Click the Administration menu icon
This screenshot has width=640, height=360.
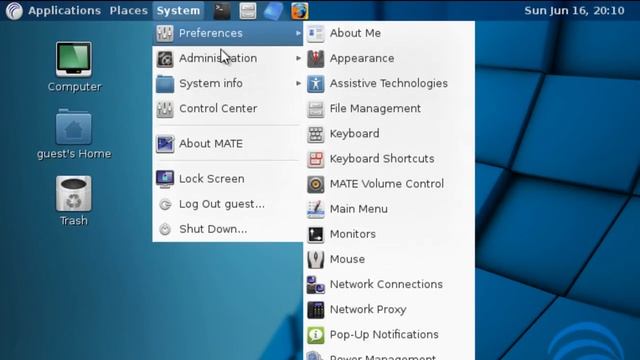pyautogui.click(x=165, y=59)
